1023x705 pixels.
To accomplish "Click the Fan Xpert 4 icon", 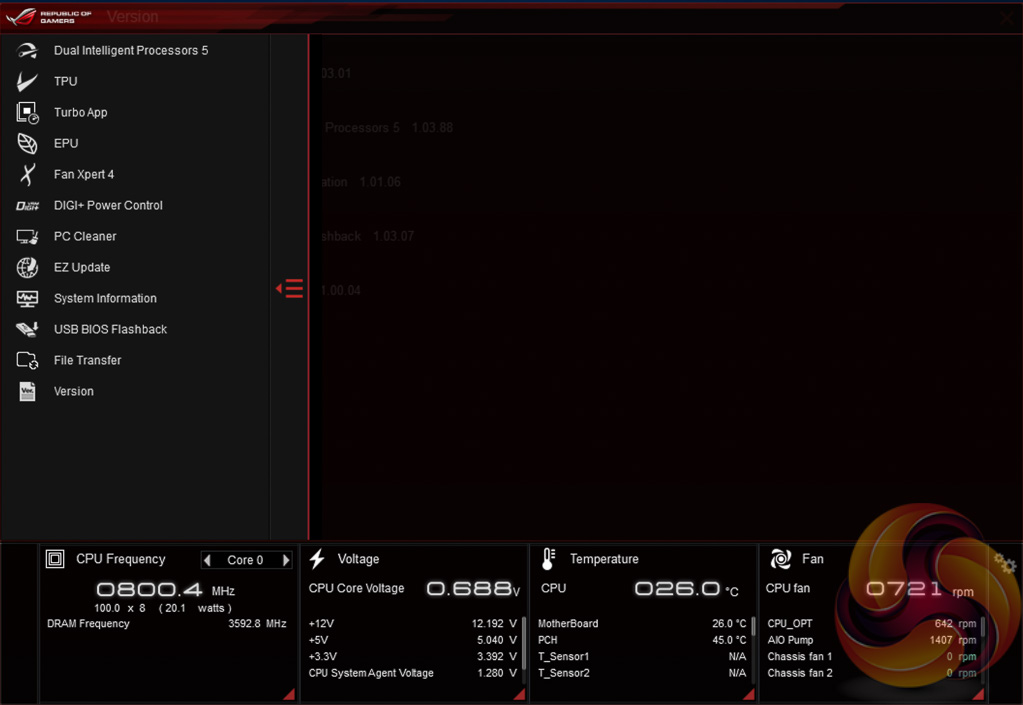I will (27, 174).
